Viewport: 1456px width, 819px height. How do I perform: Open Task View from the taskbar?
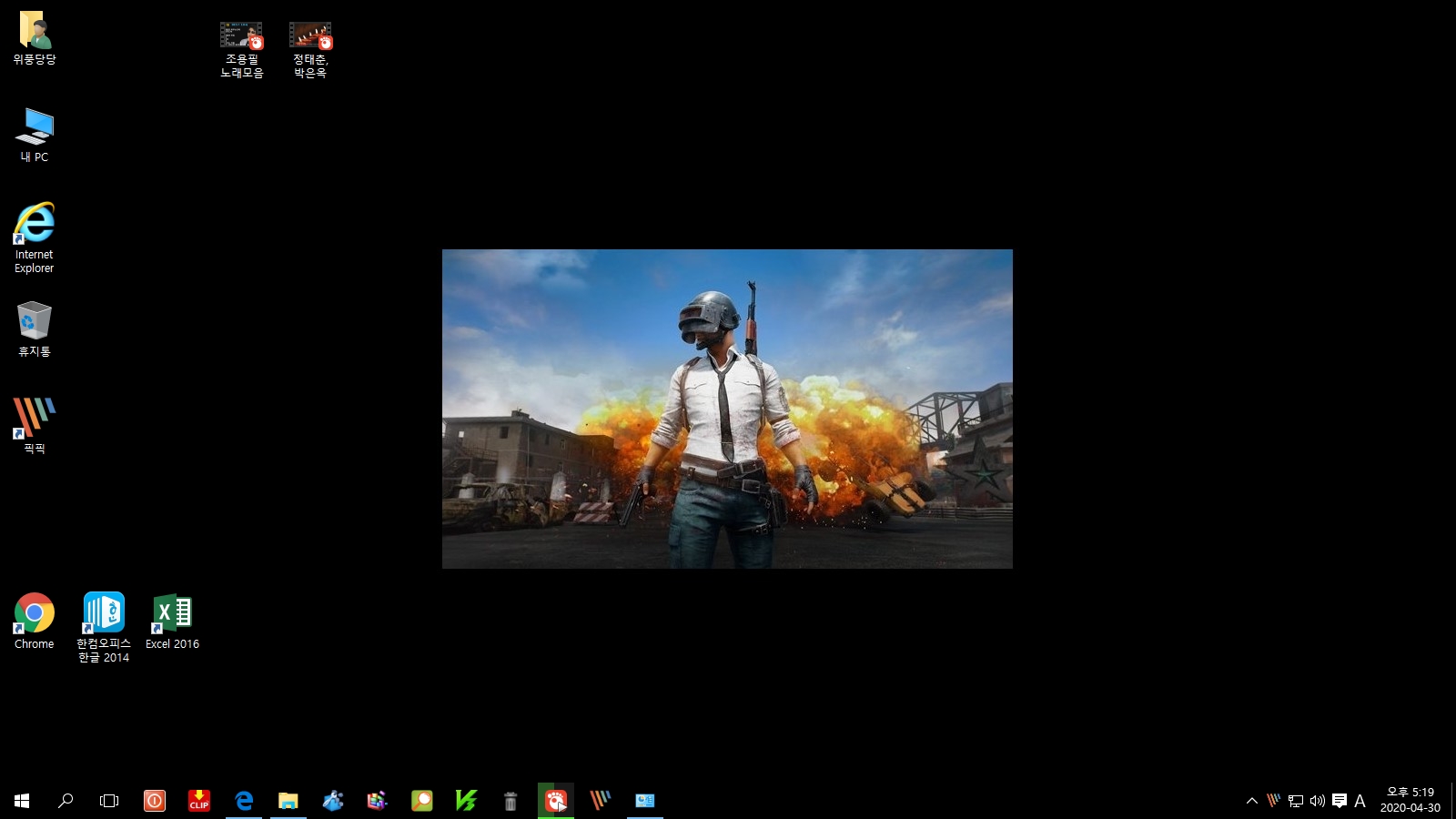[109, 801]
